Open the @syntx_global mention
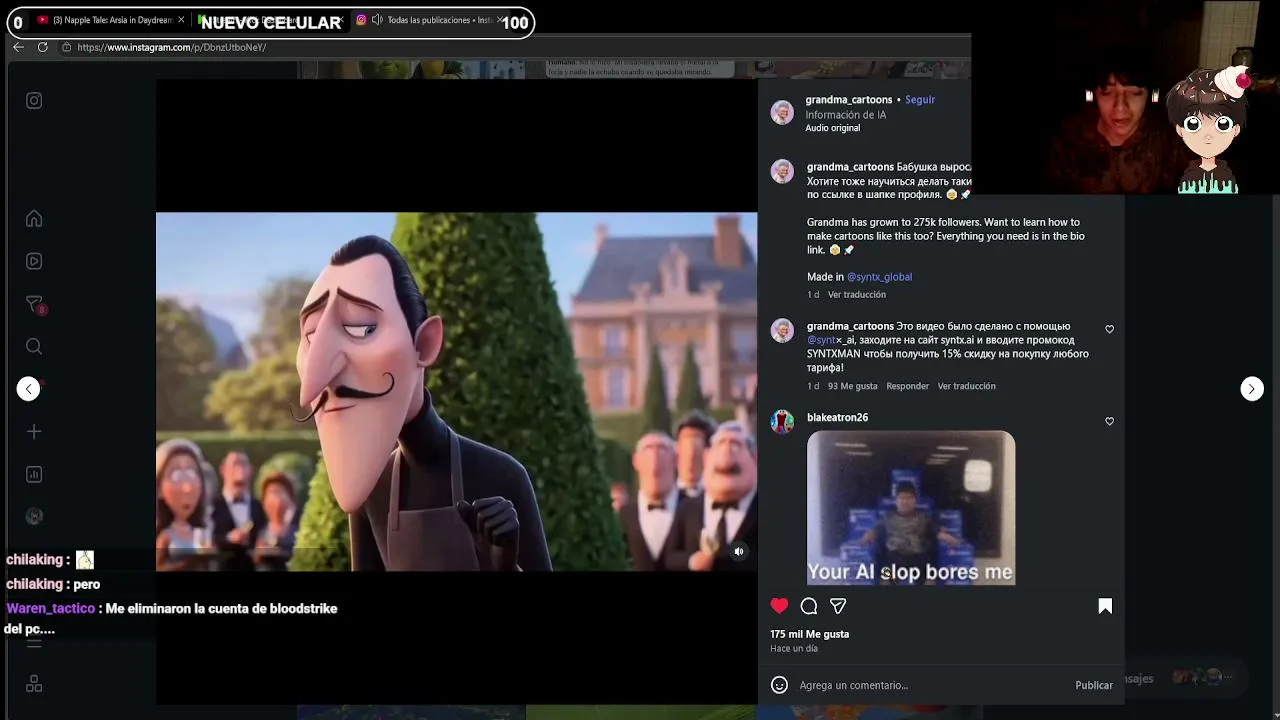 [x=880, y=277]
